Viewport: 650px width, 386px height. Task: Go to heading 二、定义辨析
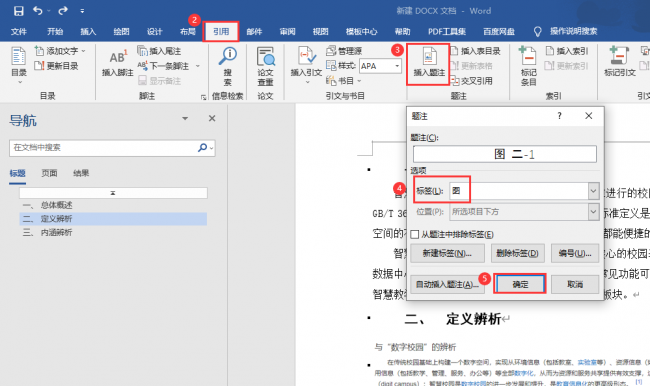point(113,219)
